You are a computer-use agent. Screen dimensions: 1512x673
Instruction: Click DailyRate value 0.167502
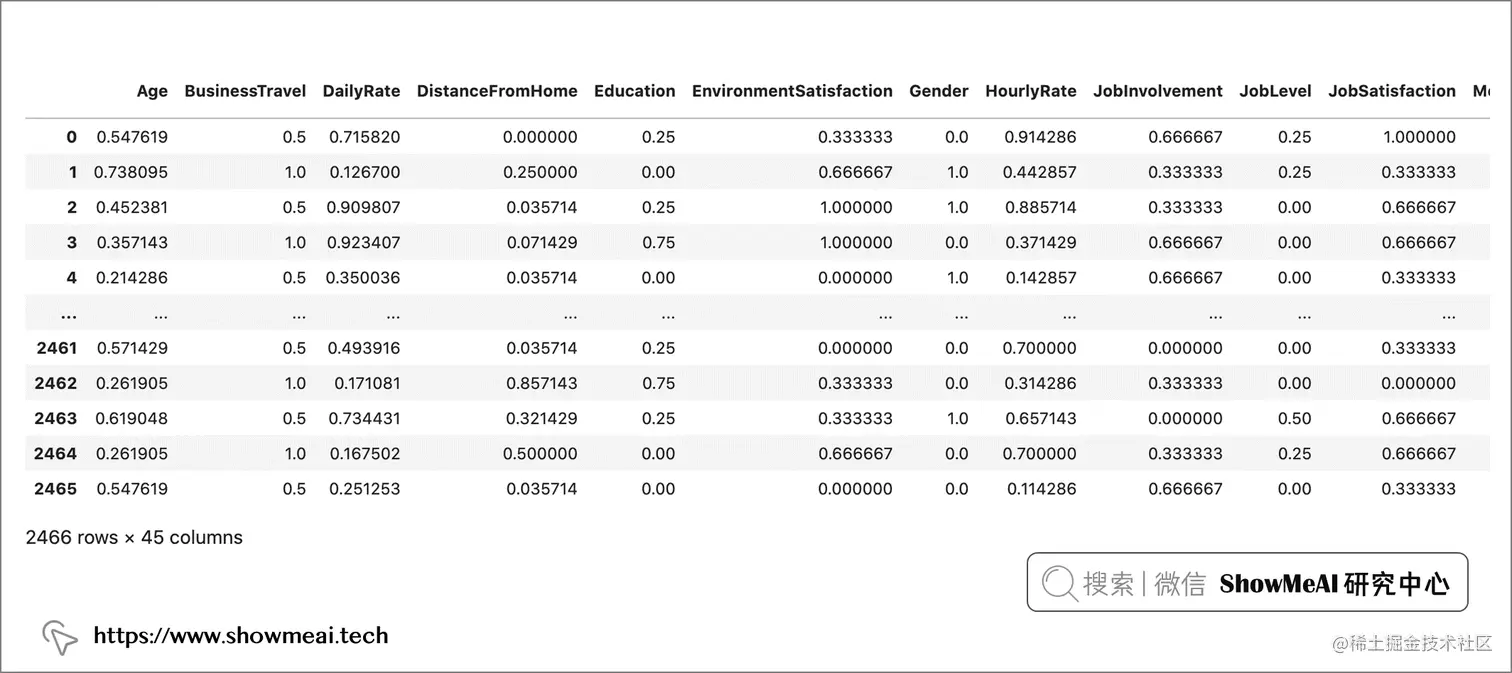tap(364, 453)
